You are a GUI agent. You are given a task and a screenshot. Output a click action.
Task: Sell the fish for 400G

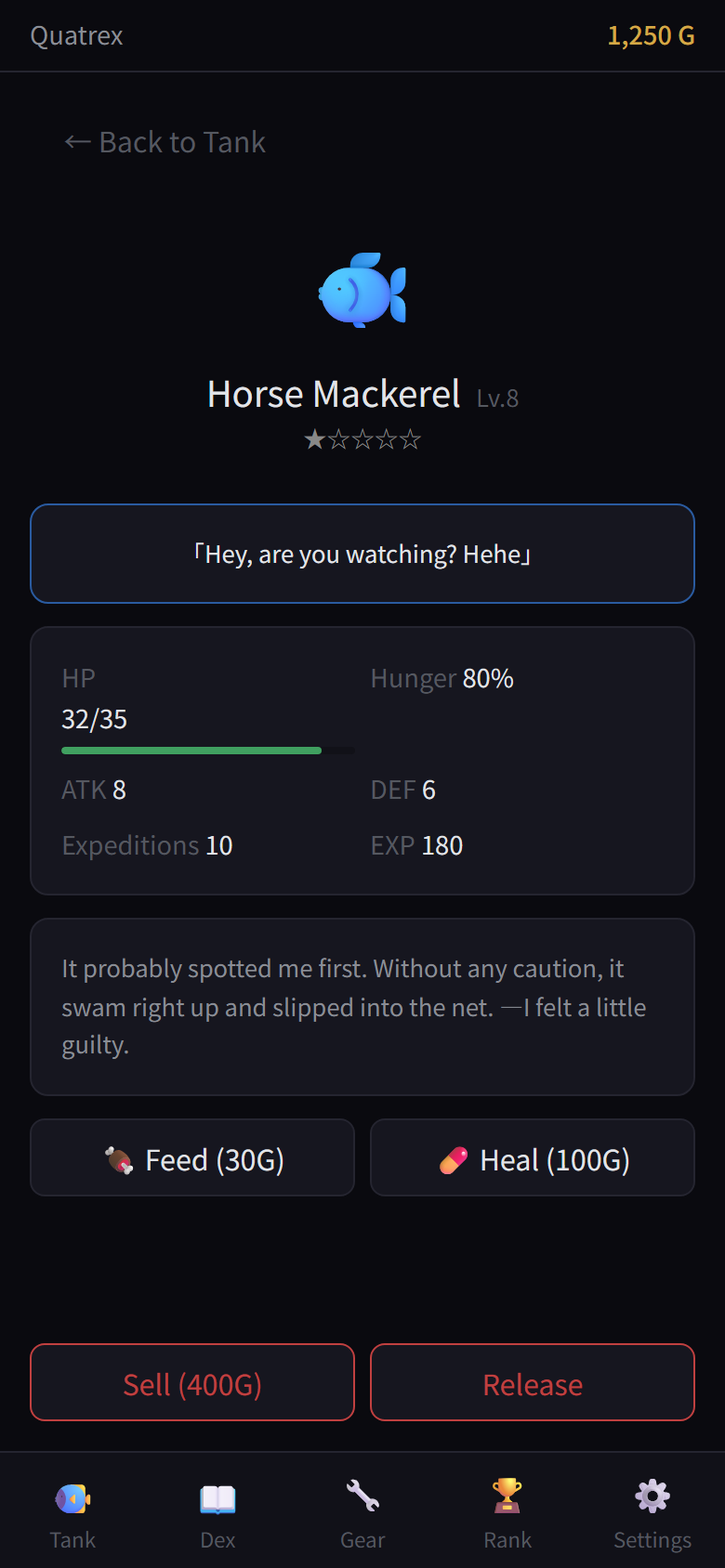[x=192, y=1382]
